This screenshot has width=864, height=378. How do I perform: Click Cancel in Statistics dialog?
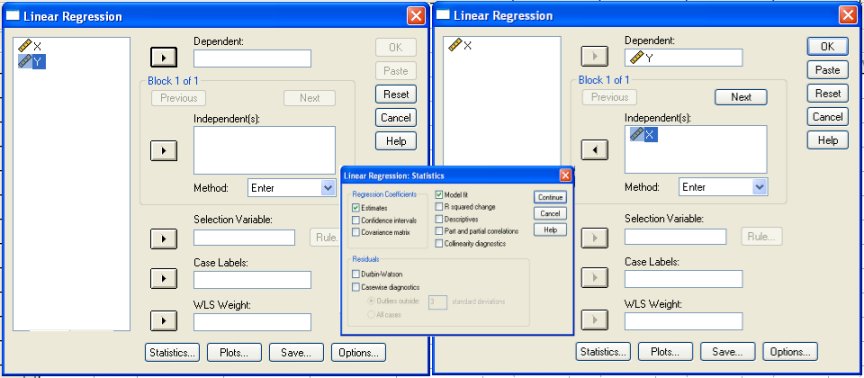pos(550,213)
